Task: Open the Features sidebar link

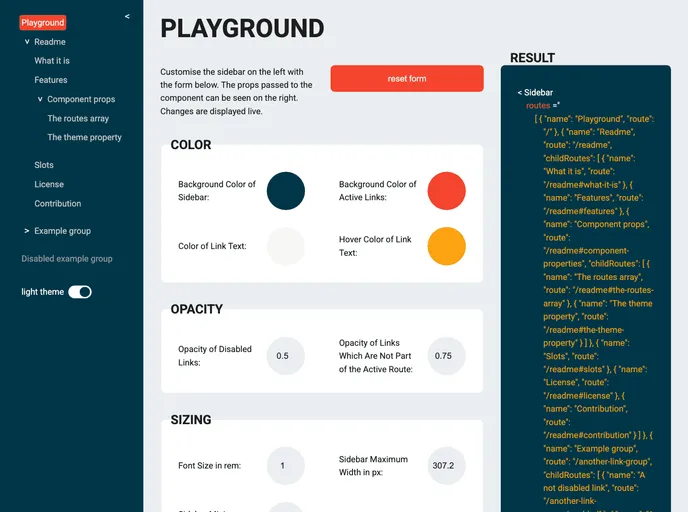Action: [51, 80]
